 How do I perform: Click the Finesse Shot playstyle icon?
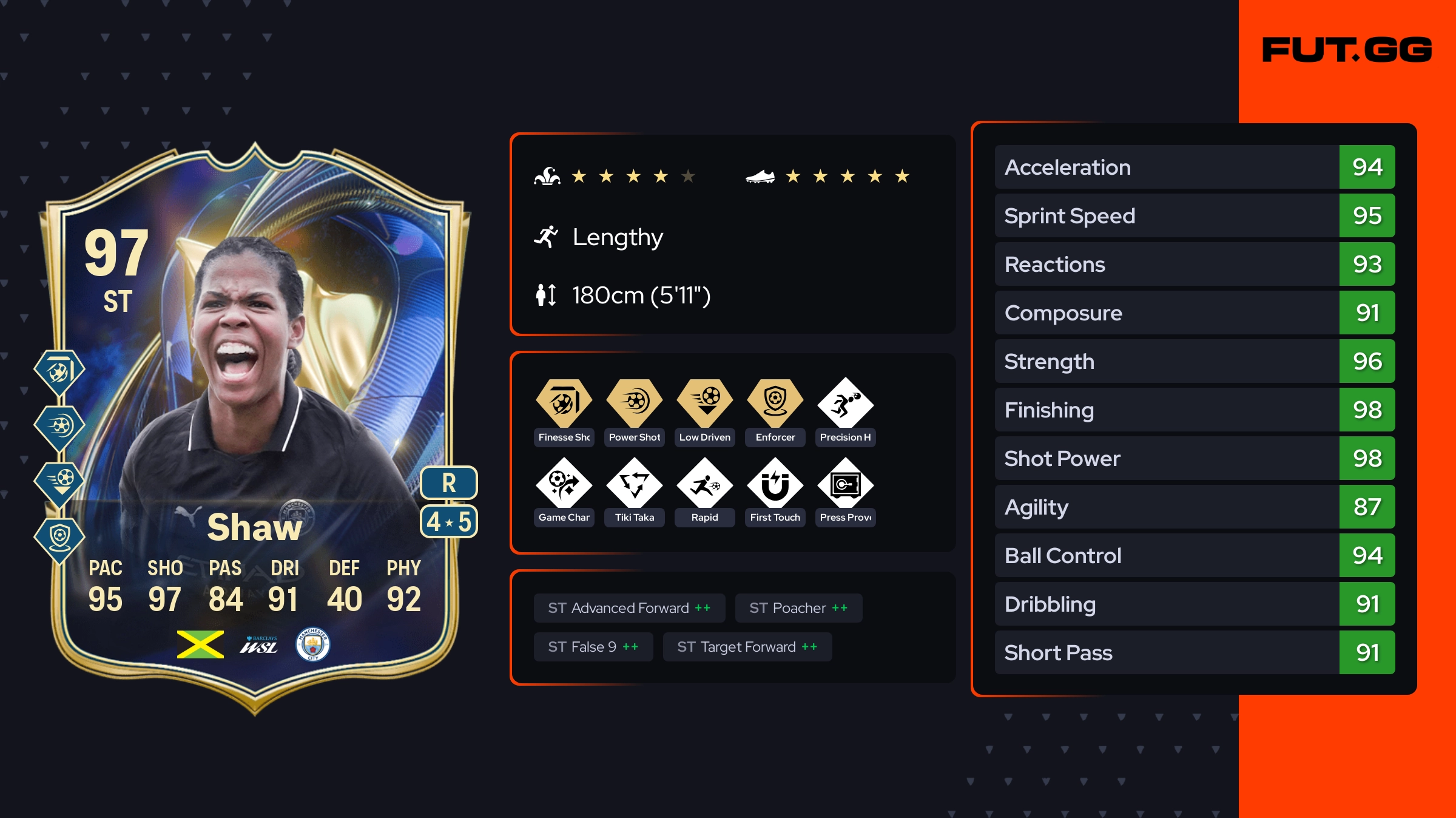pyautogui.click(x=564, y=402)
